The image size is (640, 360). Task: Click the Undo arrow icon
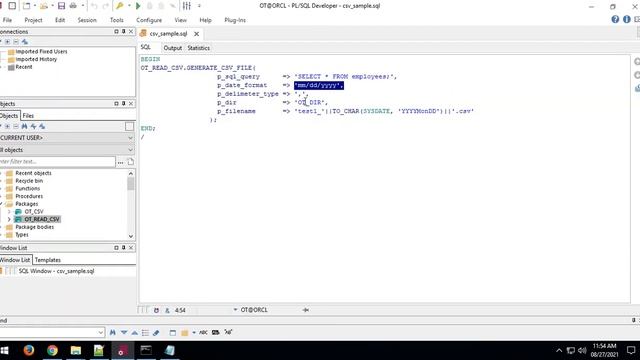pos(94,6)
